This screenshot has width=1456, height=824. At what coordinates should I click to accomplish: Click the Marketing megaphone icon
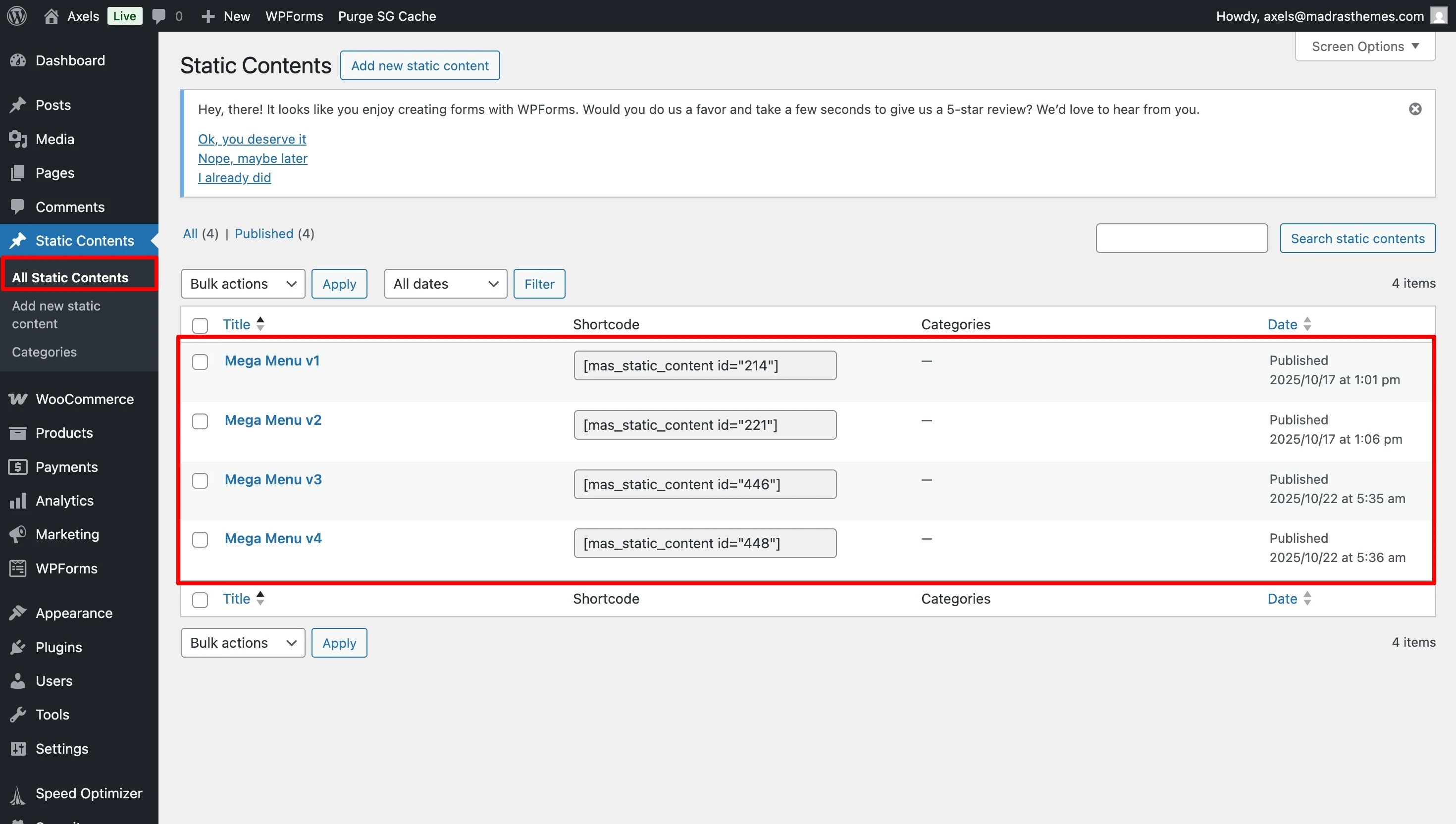tap(17, 534)
